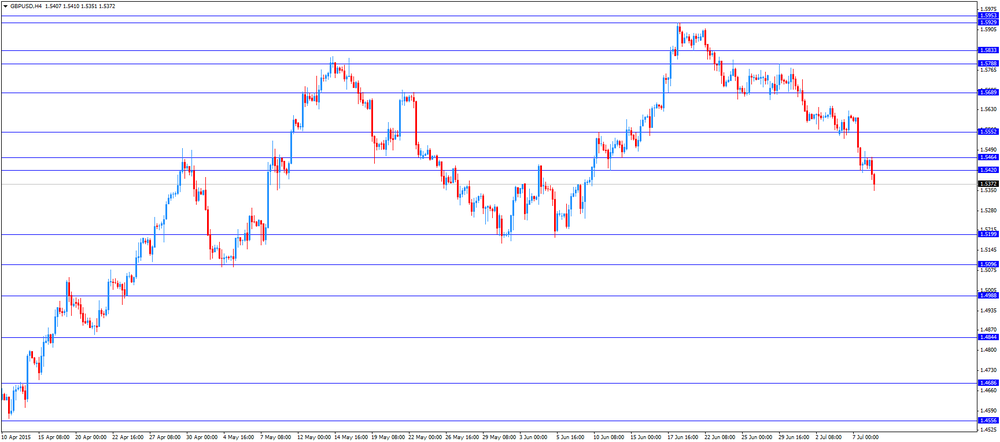Click the 1.5280 price scale tick
Image resolution: width=1000 pixels, height=442 pixels.
989,210
